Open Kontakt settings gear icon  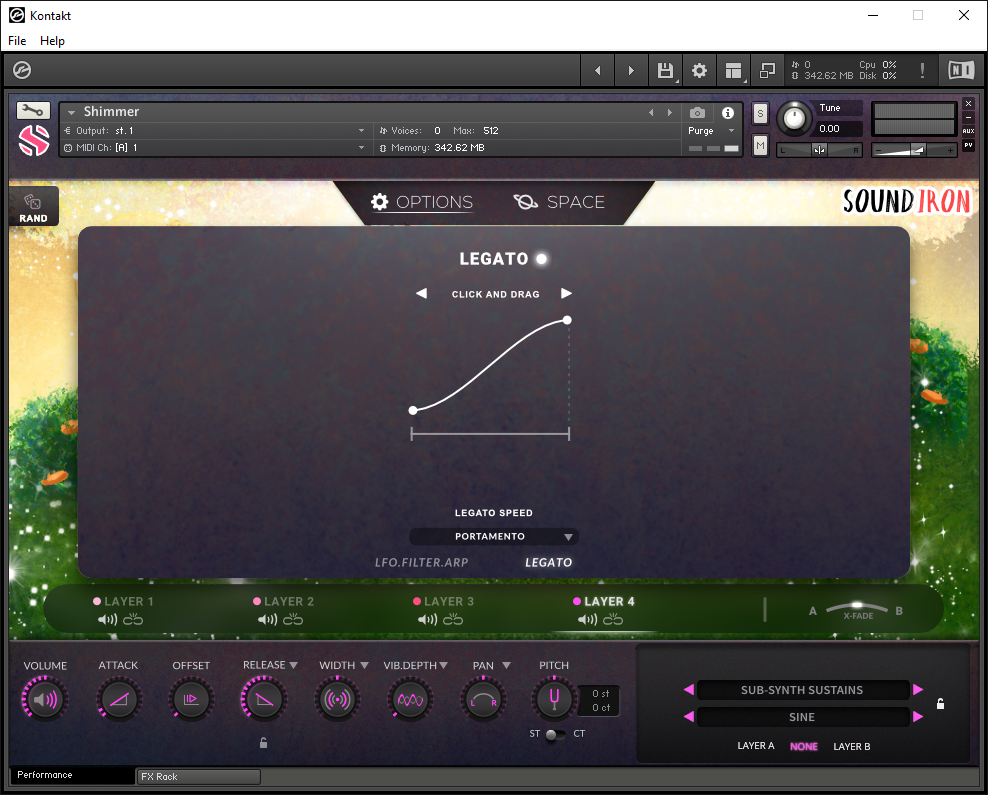pyautogui.click(x=699, y=70)
